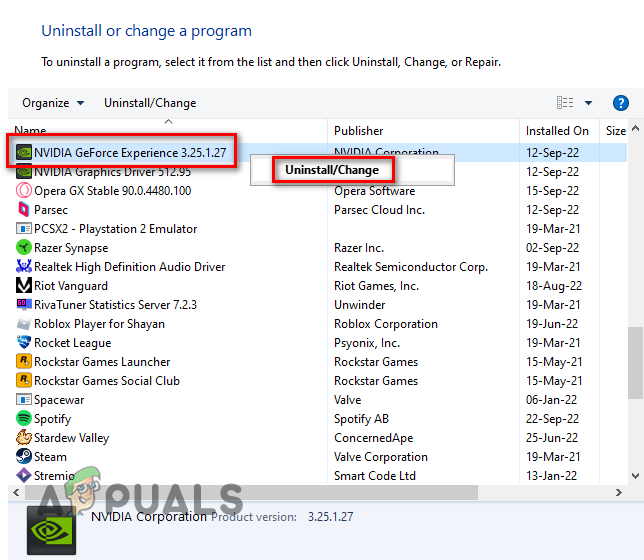Expand the view options dropdown arrow
This screenshot has height=560, width=644.
588,103
